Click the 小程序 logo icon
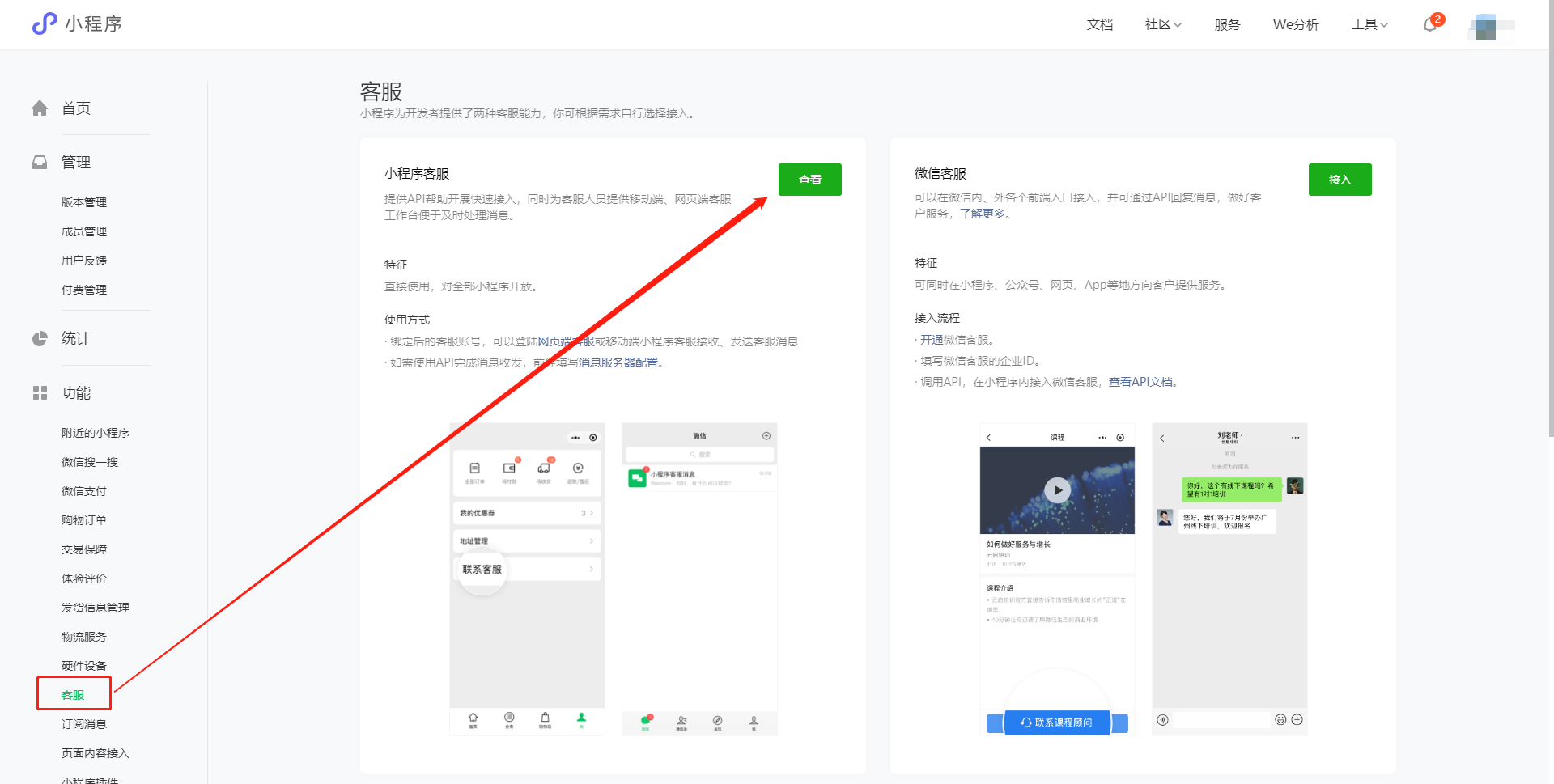This screenshot has width=1554, height=784. 45,23
